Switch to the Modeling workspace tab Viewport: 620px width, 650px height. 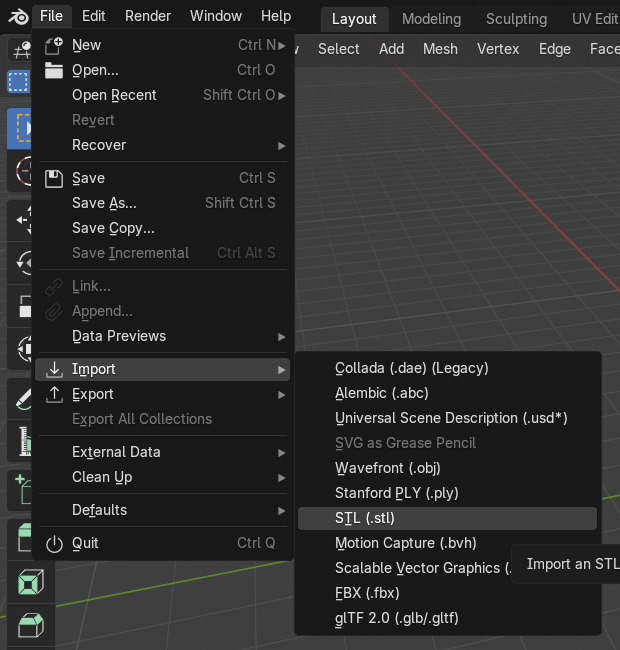pyautogui.click(x=431, y=19)
